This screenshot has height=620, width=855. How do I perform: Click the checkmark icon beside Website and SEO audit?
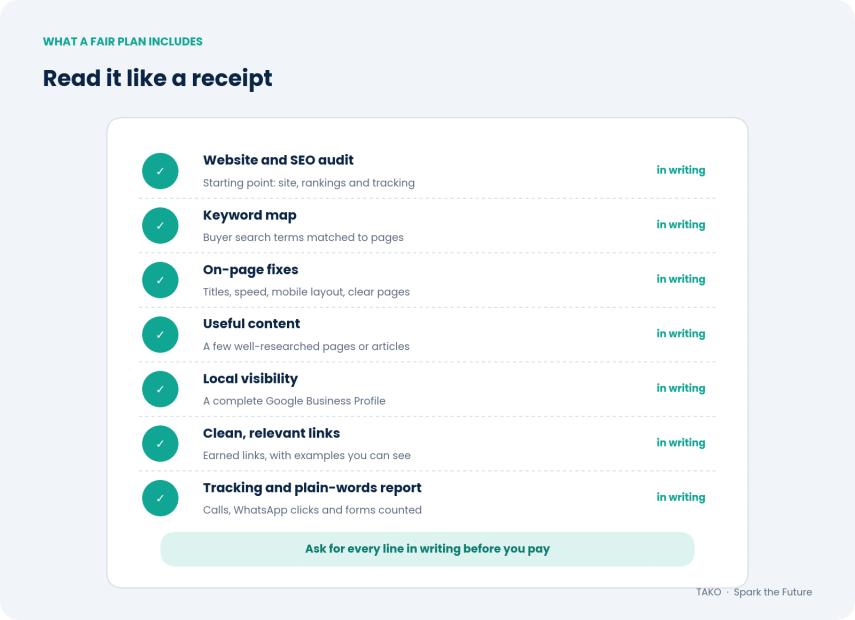tap(160, 171)
